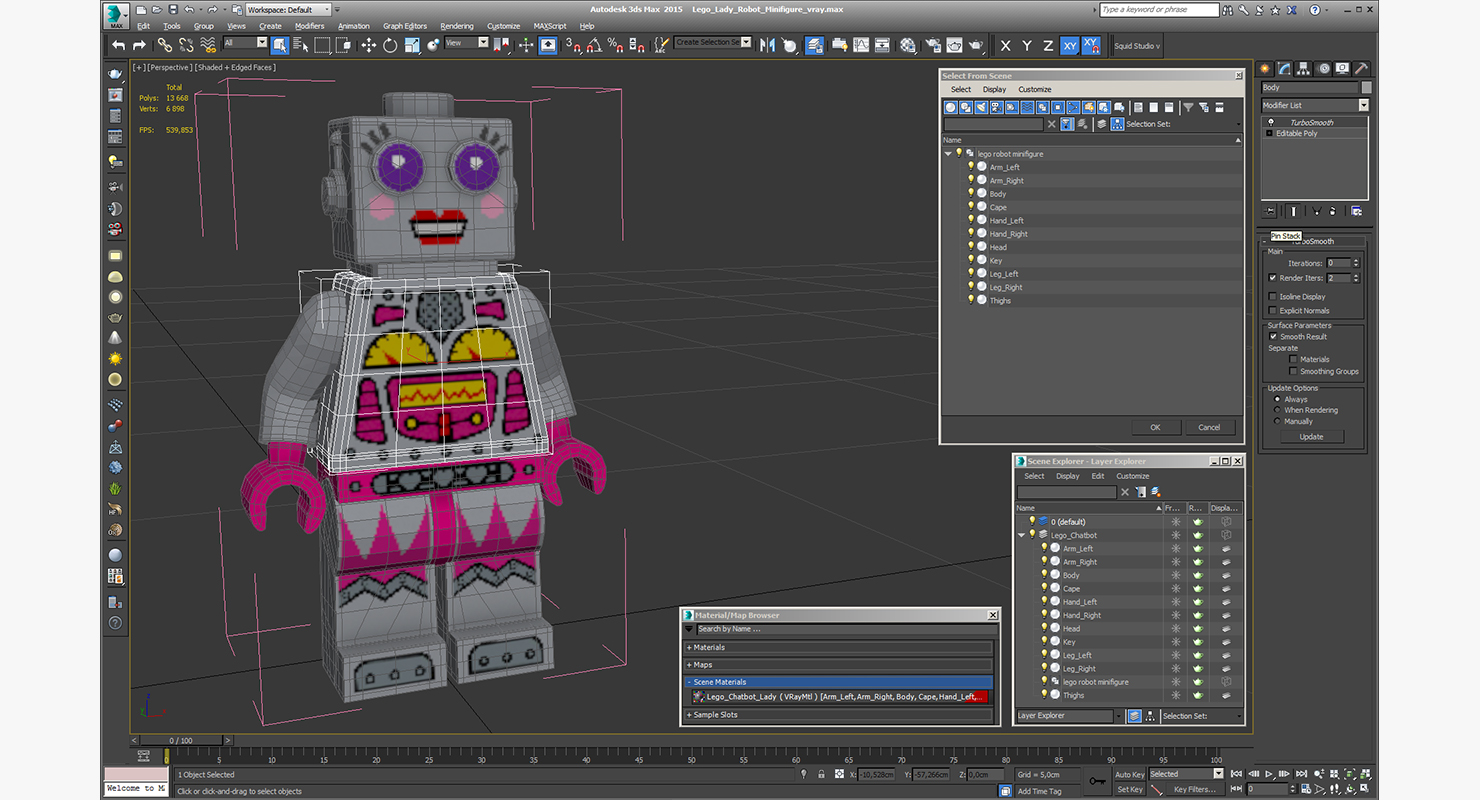1480x800 pixels.
Task: Activate the Select and Link tool
Action: tap(164, 45)
